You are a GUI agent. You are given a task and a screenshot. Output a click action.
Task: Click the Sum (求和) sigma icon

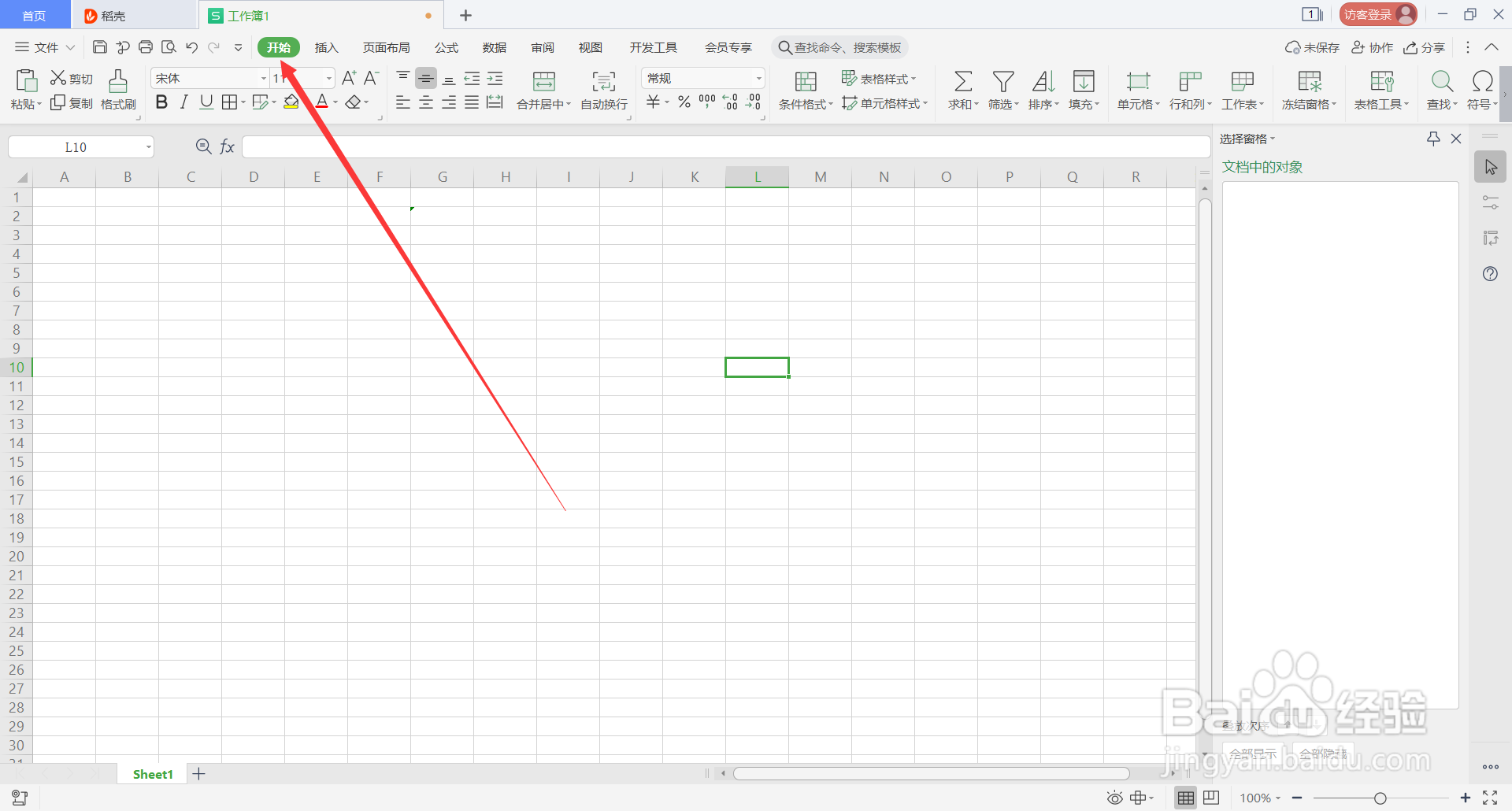962,81
